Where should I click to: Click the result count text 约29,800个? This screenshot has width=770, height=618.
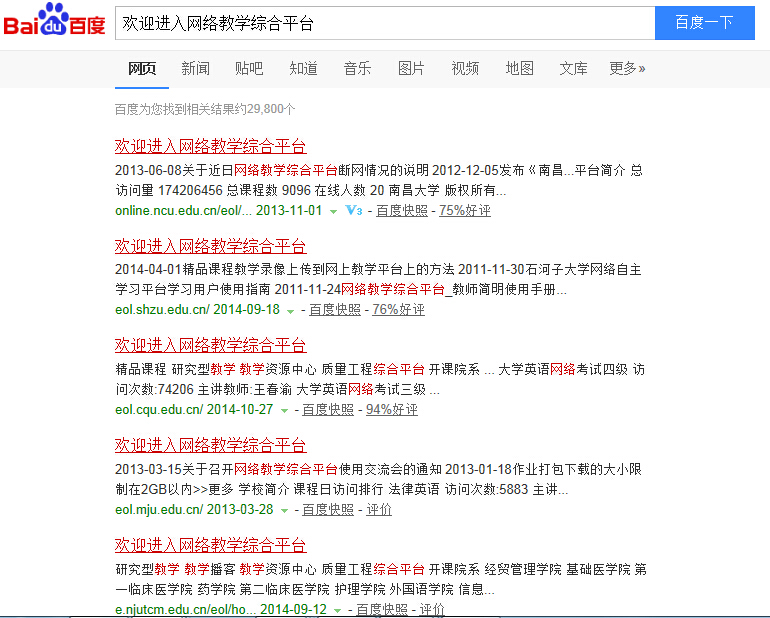coord(265,109)
